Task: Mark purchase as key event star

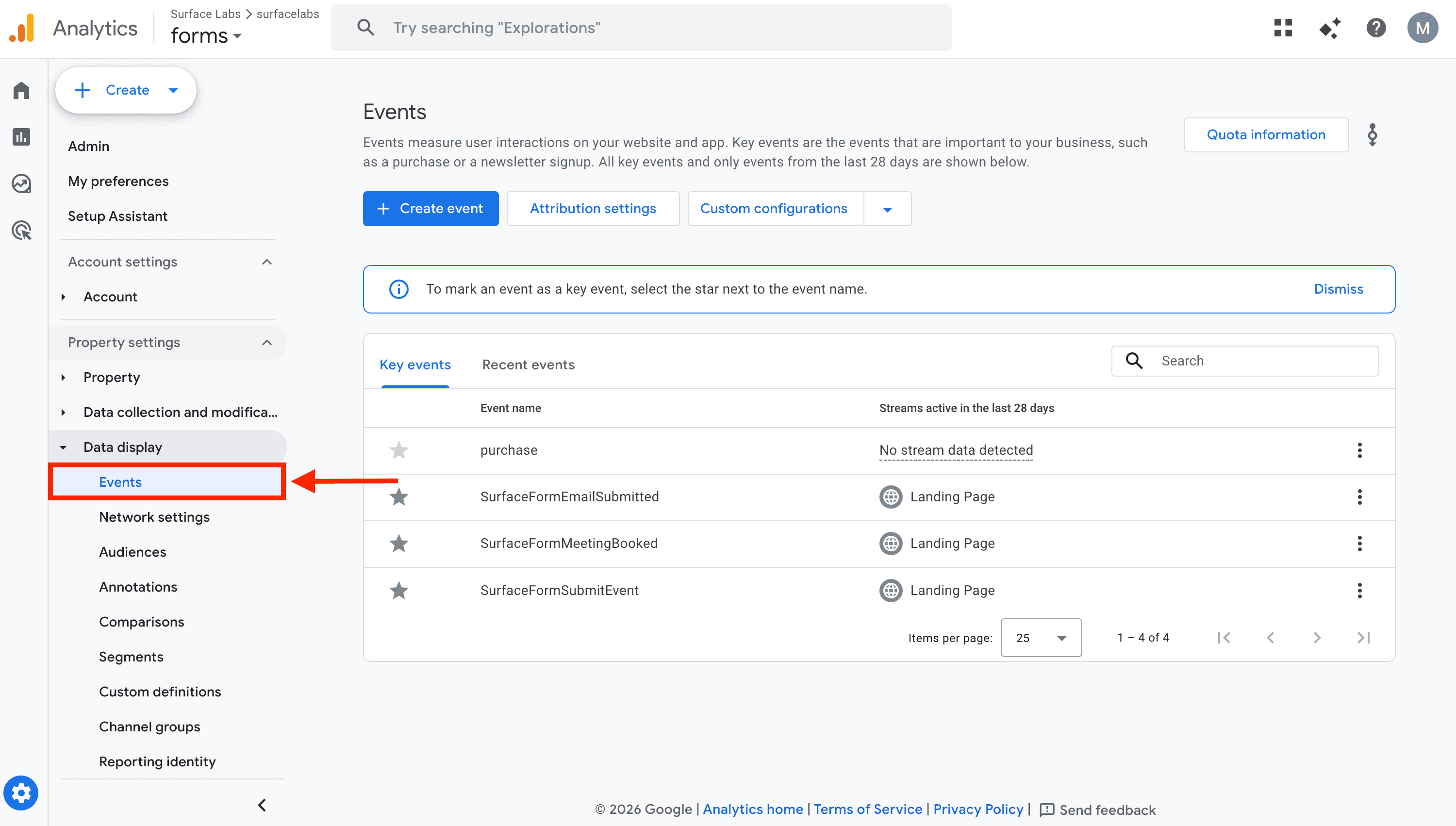Action: pyautogui.click(x=399, y=450)
